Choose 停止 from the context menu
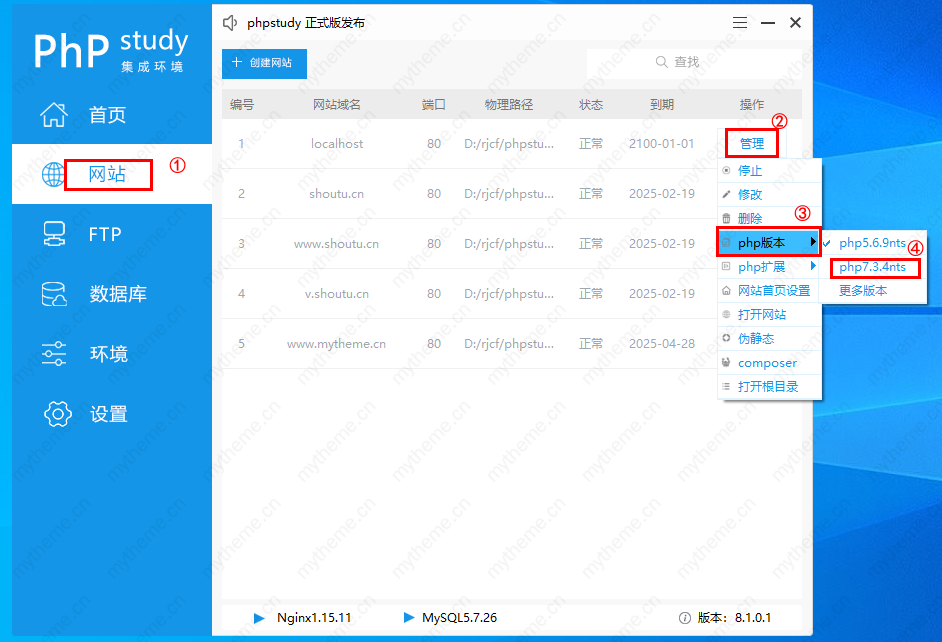 pyautogui.click(x=750, y=171)
